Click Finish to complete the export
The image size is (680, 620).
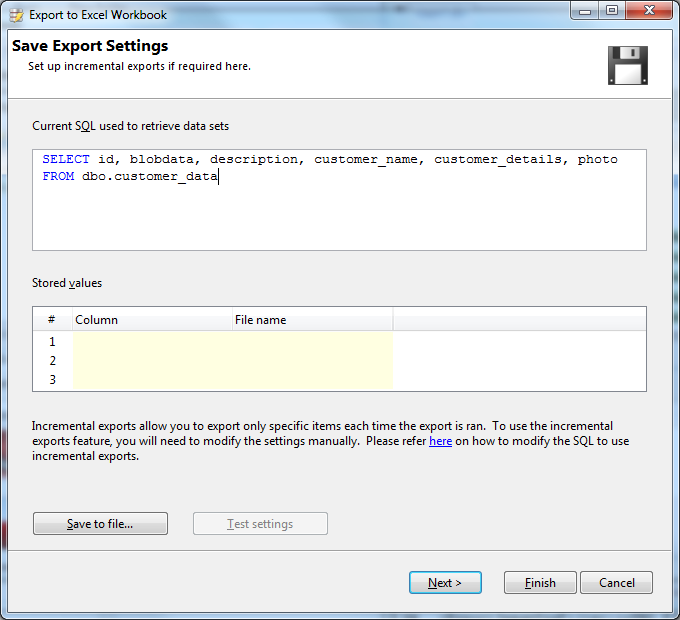tap(540, 583)
